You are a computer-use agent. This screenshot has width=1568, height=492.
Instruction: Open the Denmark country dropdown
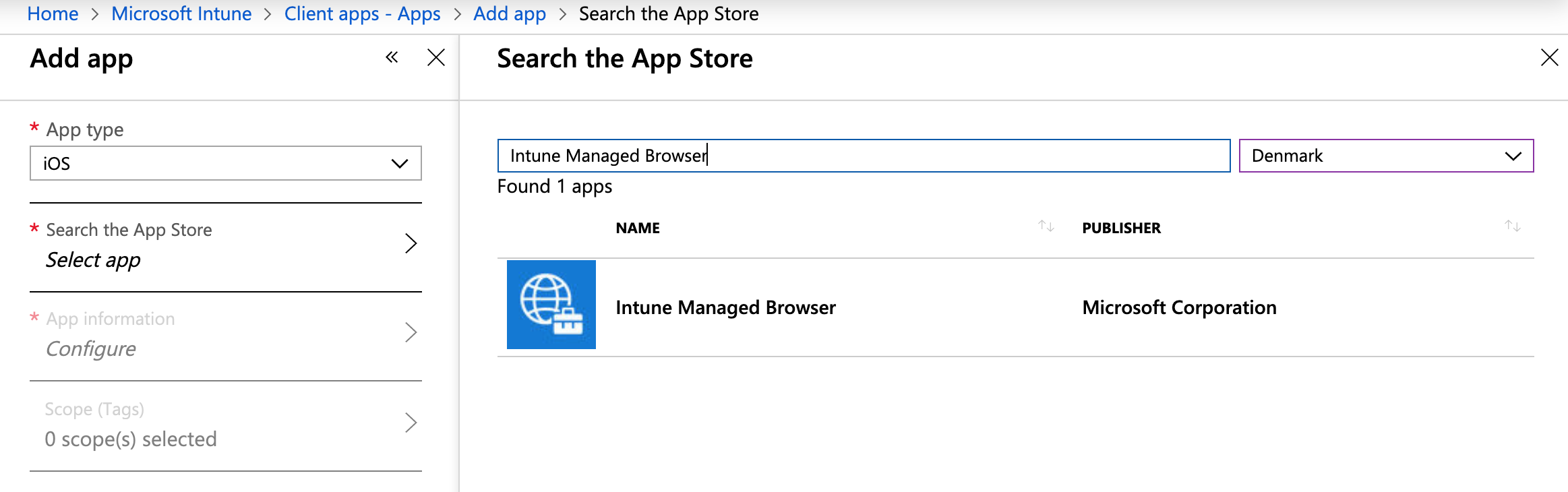pyautogui.click(x=1386, y=156)
